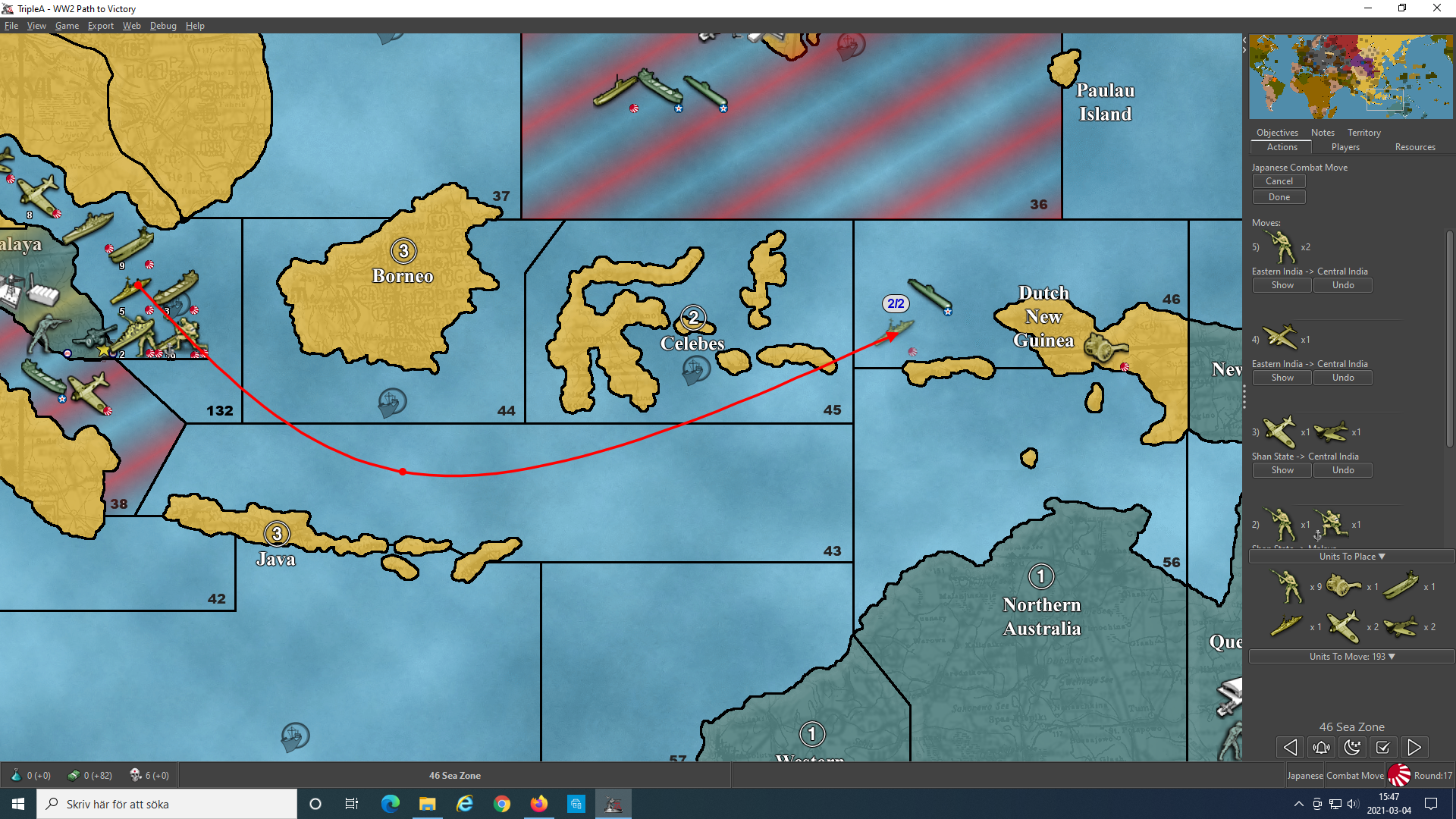Show move 4 bomber to Central India

click(x=1282, y=378)
